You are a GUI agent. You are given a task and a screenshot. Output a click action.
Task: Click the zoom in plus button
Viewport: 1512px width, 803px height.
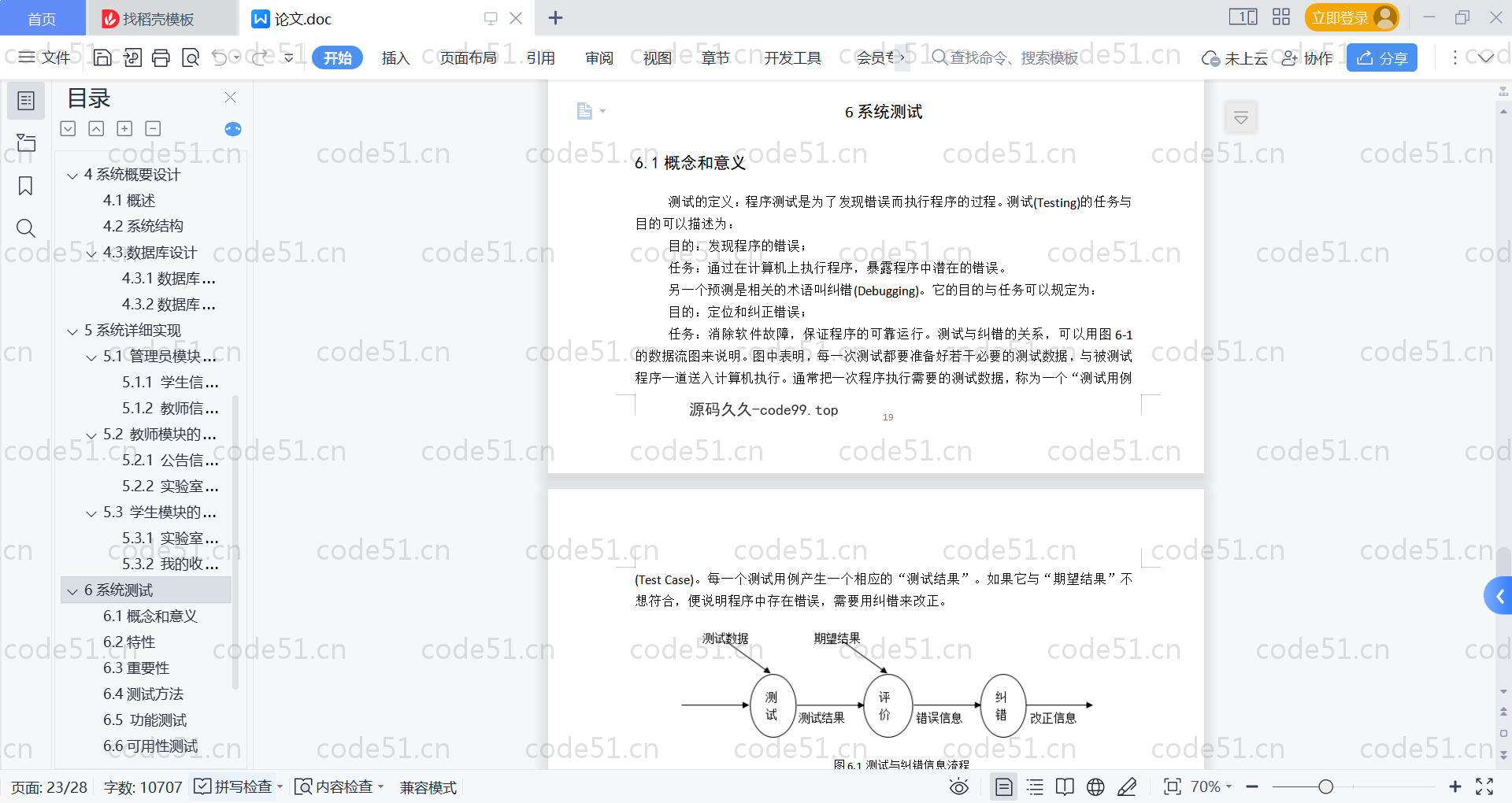[x=1455, y=786]
